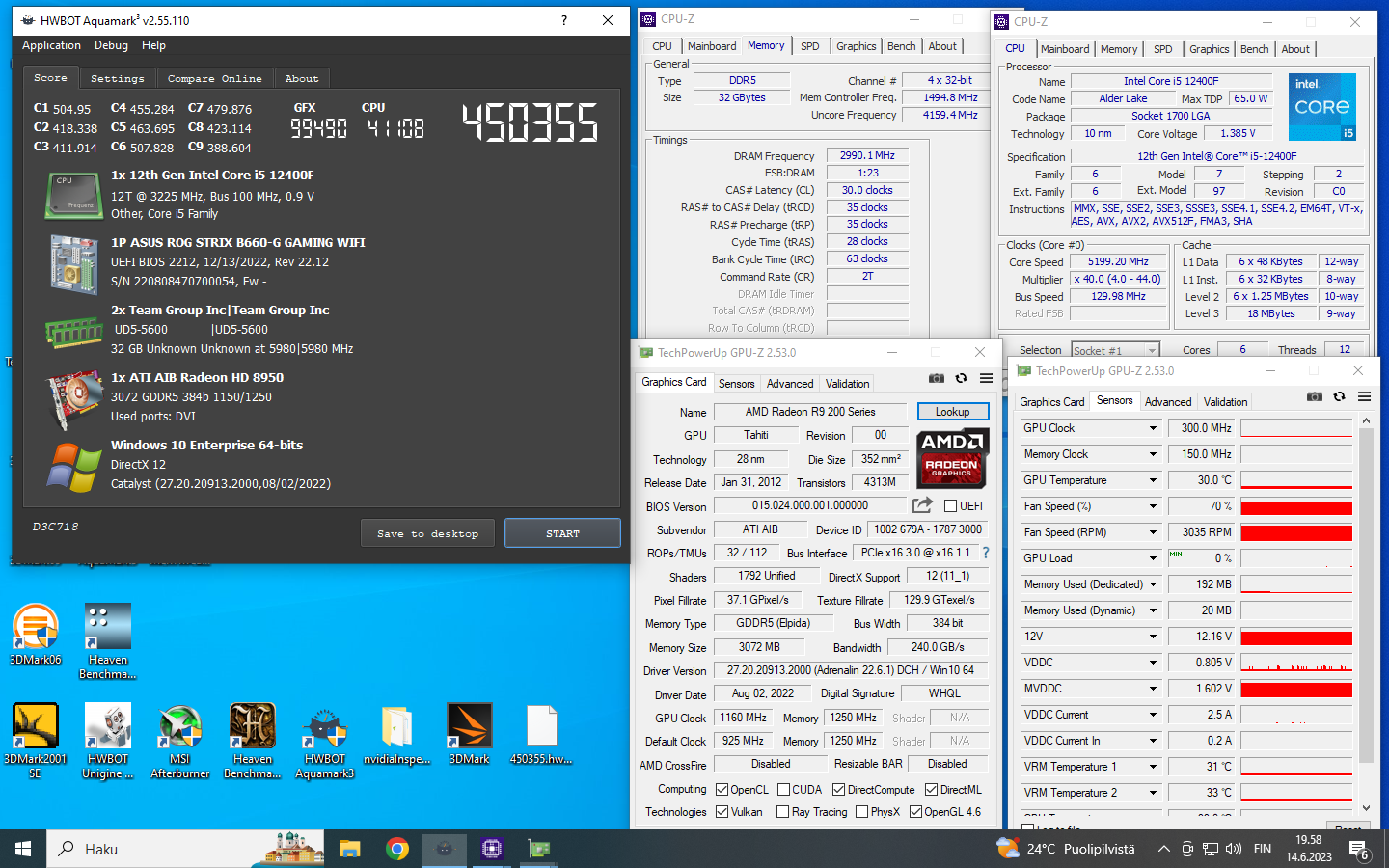Image resolution: width=1389 pixels, height=868 pixels.
Task: Select the HWBOT Unigine desktop icon
Action: [x=108, y=741]
